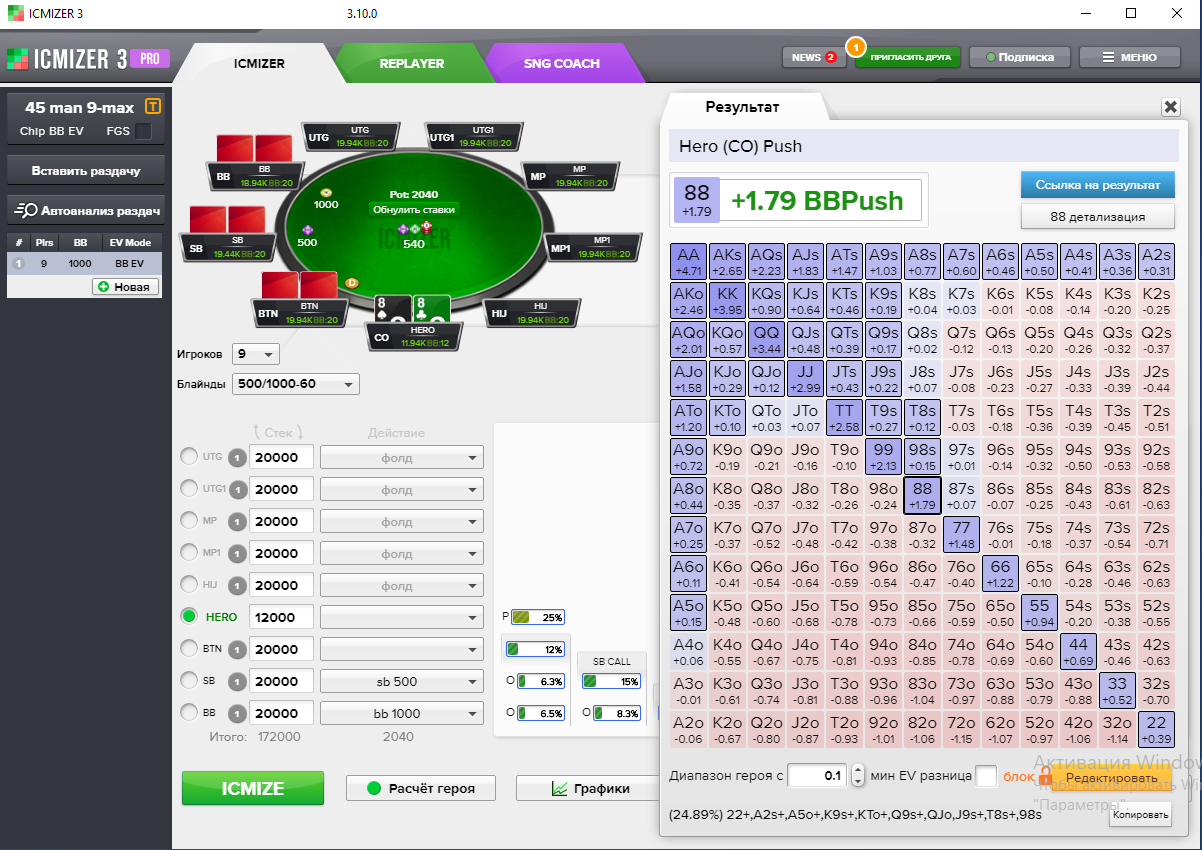Open the MP action dropdown
Screen dimensions: 1202x850
point(402,521)
